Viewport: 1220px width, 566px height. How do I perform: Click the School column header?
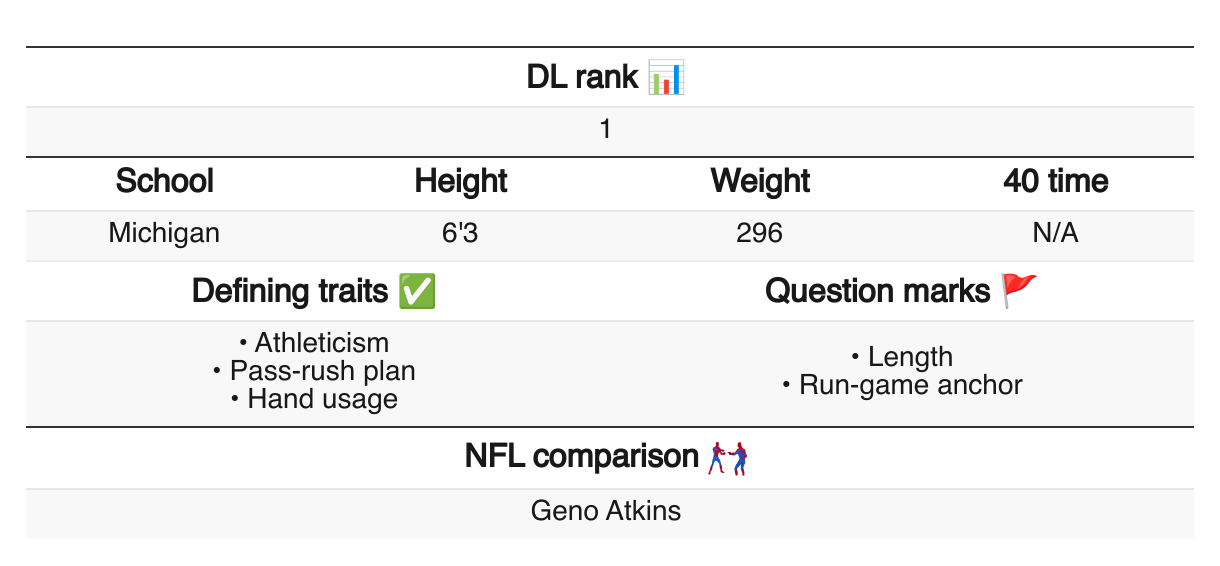pos(165,181)
